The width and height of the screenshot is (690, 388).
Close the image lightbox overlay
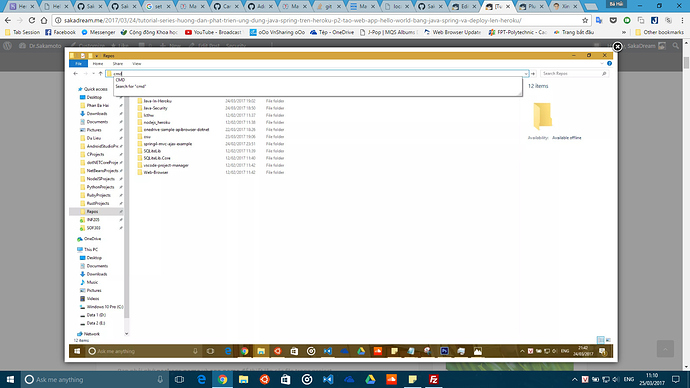click(x=617, y=46)
